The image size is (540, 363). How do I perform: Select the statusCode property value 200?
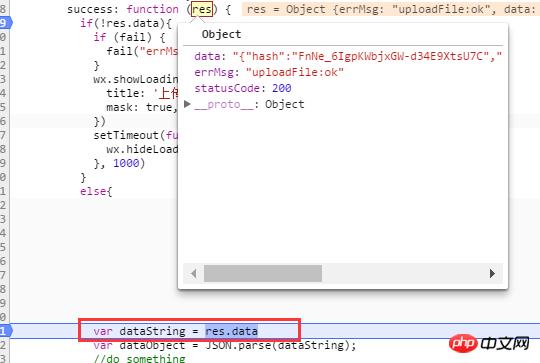coord(282,88)
